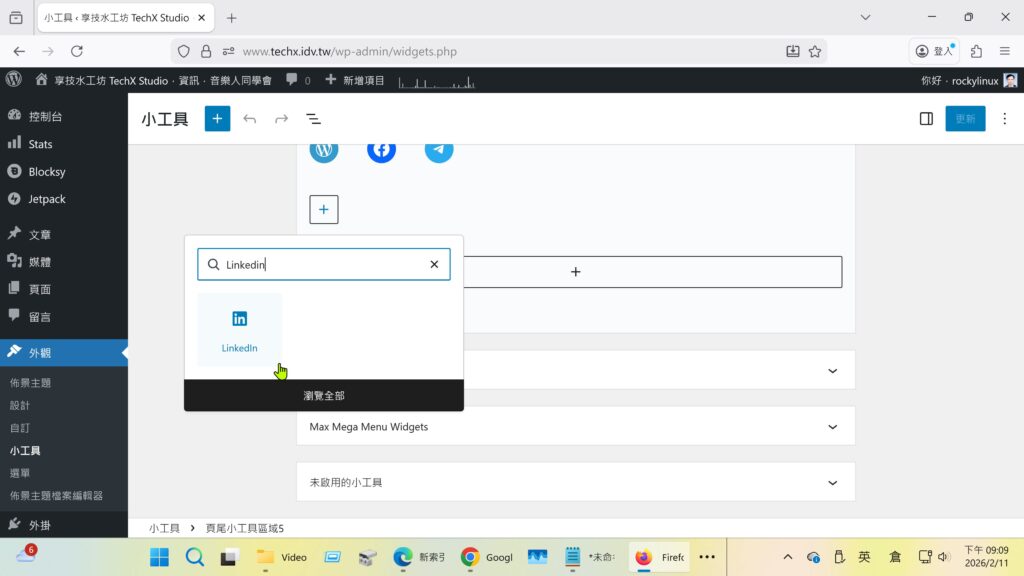Click the Facebook social icon
1024x576 pixels.
pyautogui.click(x=381, y=150)
